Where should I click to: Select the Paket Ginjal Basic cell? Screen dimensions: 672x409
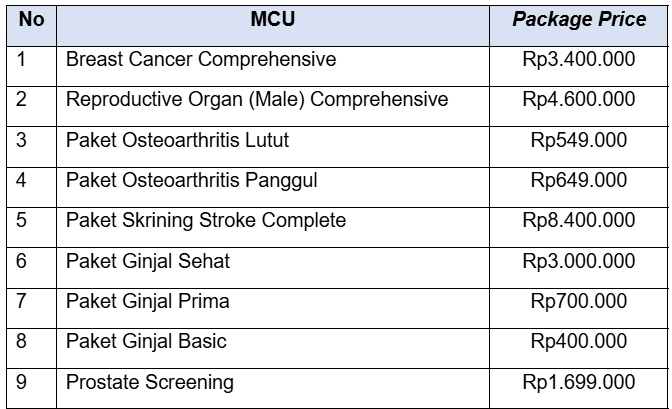[x=273, y=349]
